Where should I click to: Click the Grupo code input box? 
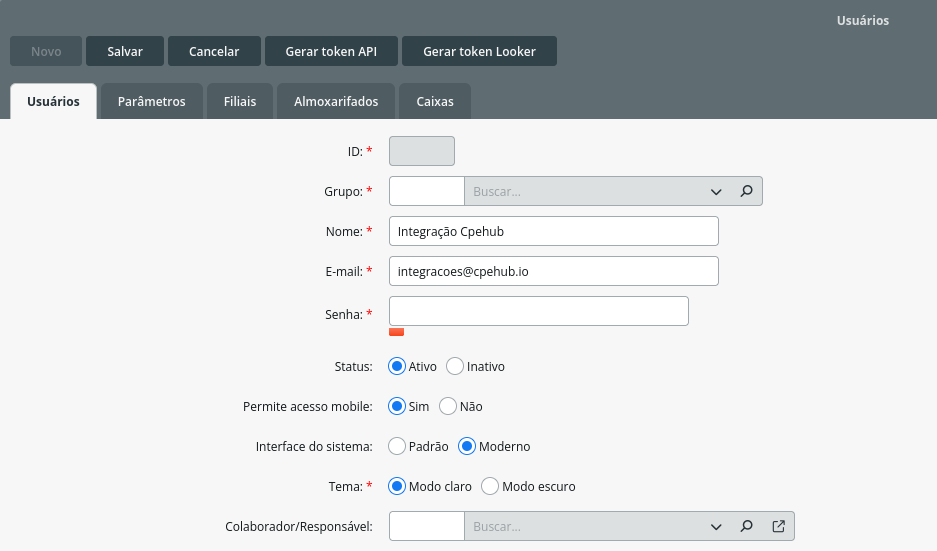[427, 191]
